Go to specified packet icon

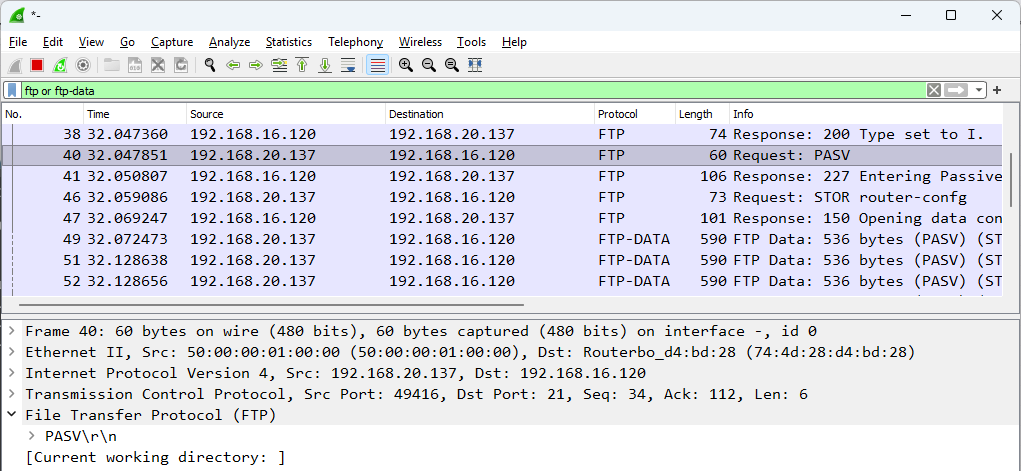point(279,65)
